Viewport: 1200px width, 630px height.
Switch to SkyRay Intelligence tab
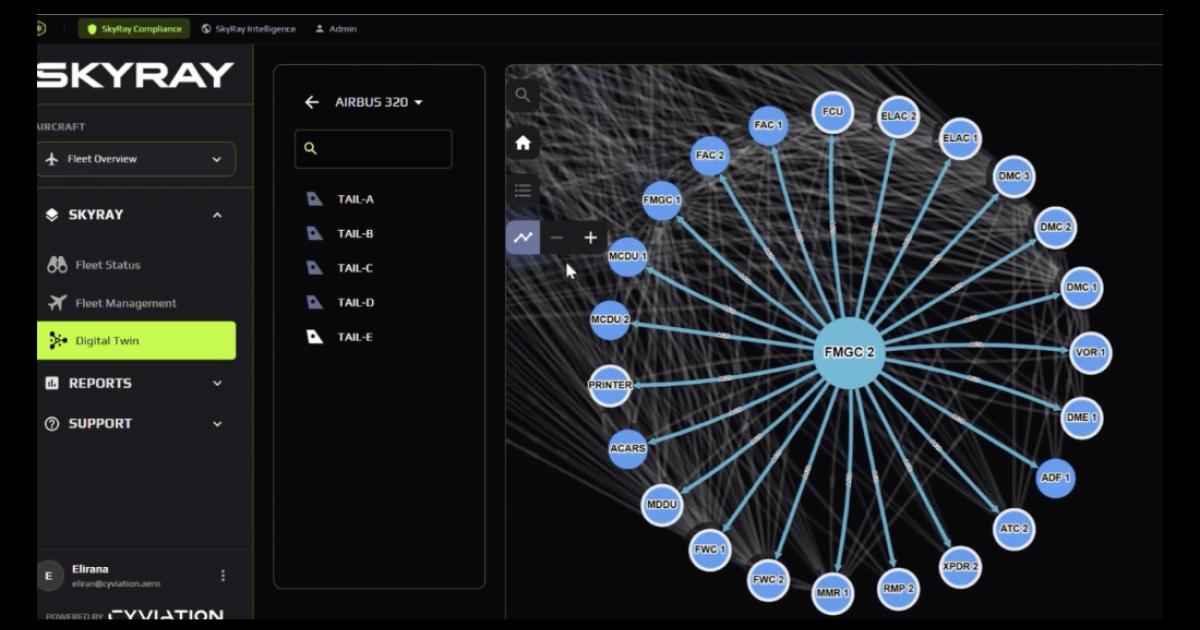[248, 29]
